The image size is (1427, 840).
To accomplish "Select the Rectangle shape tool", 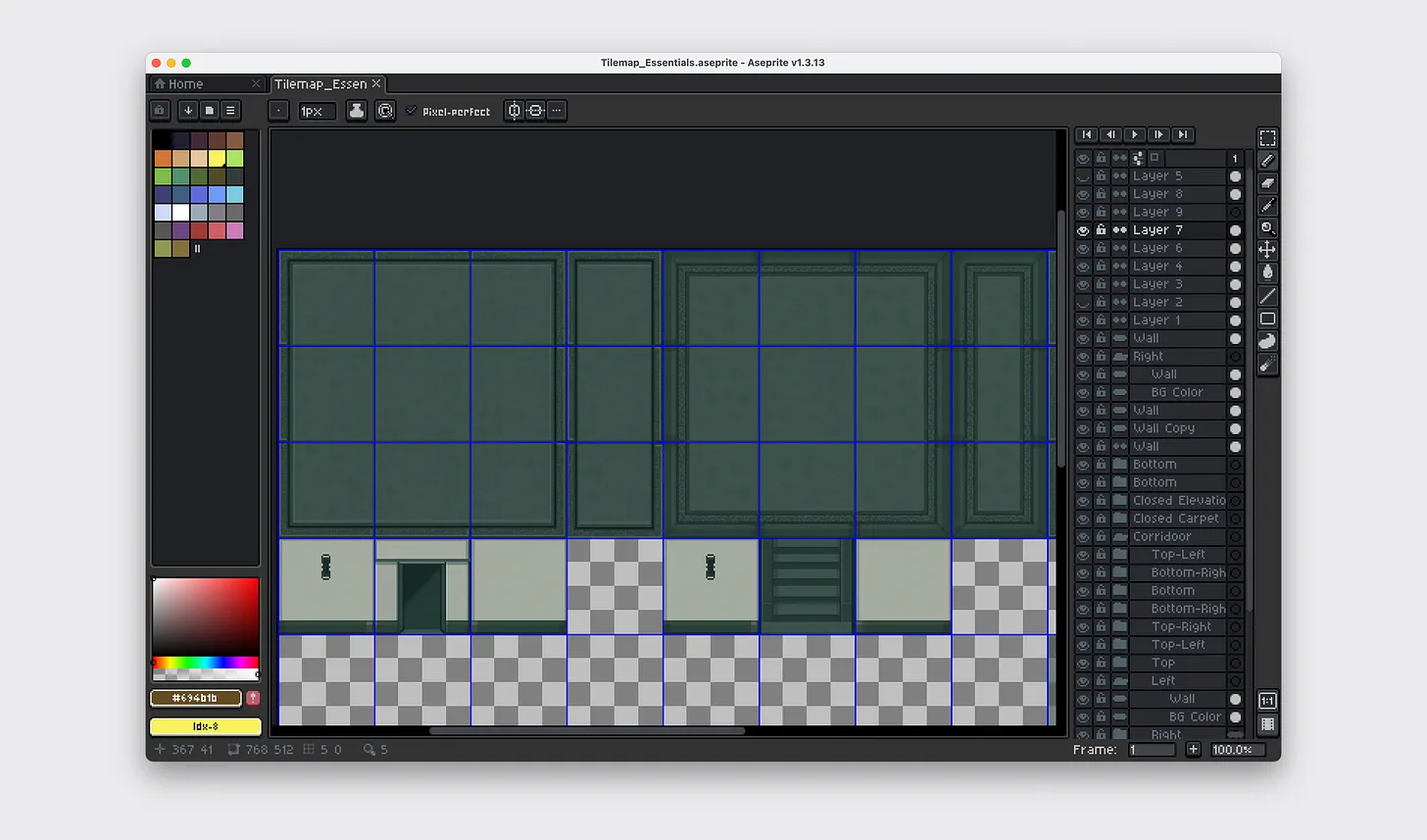I will (1267, 318).
